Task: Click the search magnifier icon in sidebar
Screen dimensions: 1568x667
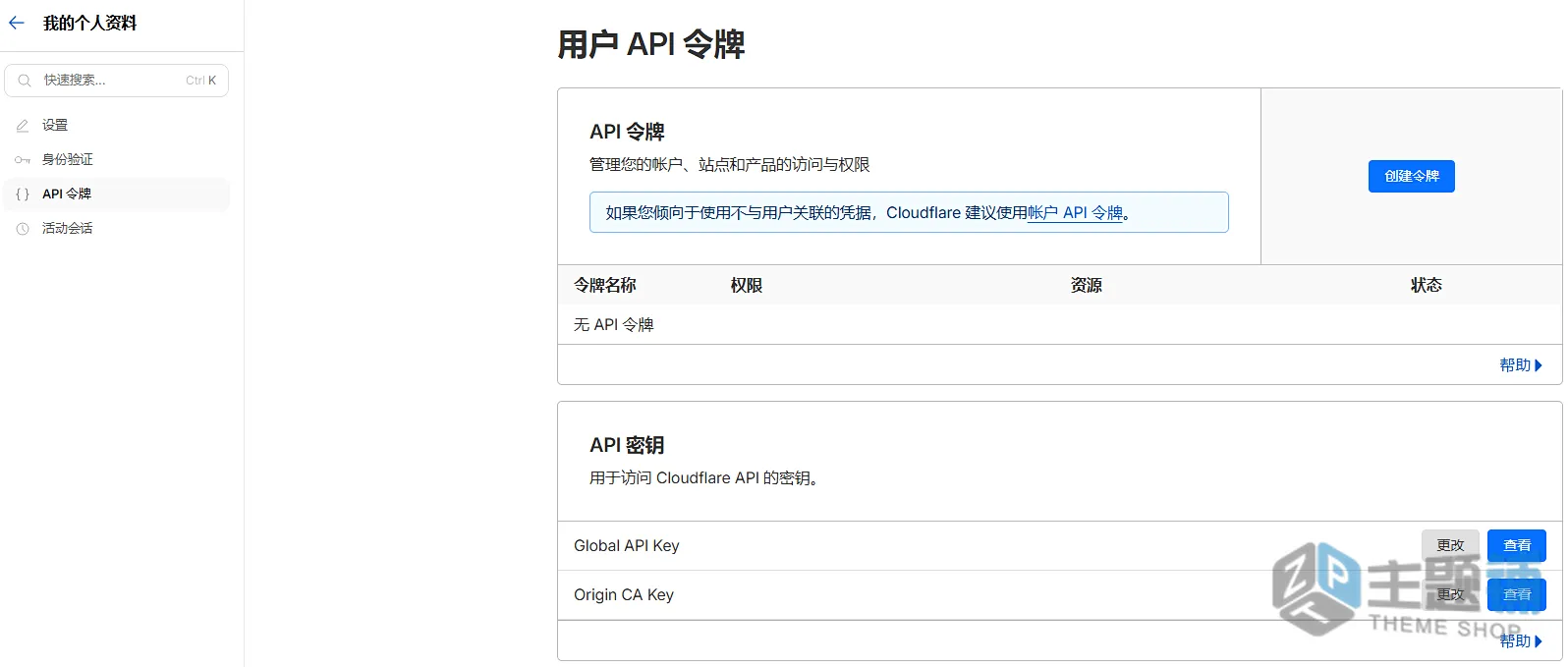Action: tap(25, 81)
